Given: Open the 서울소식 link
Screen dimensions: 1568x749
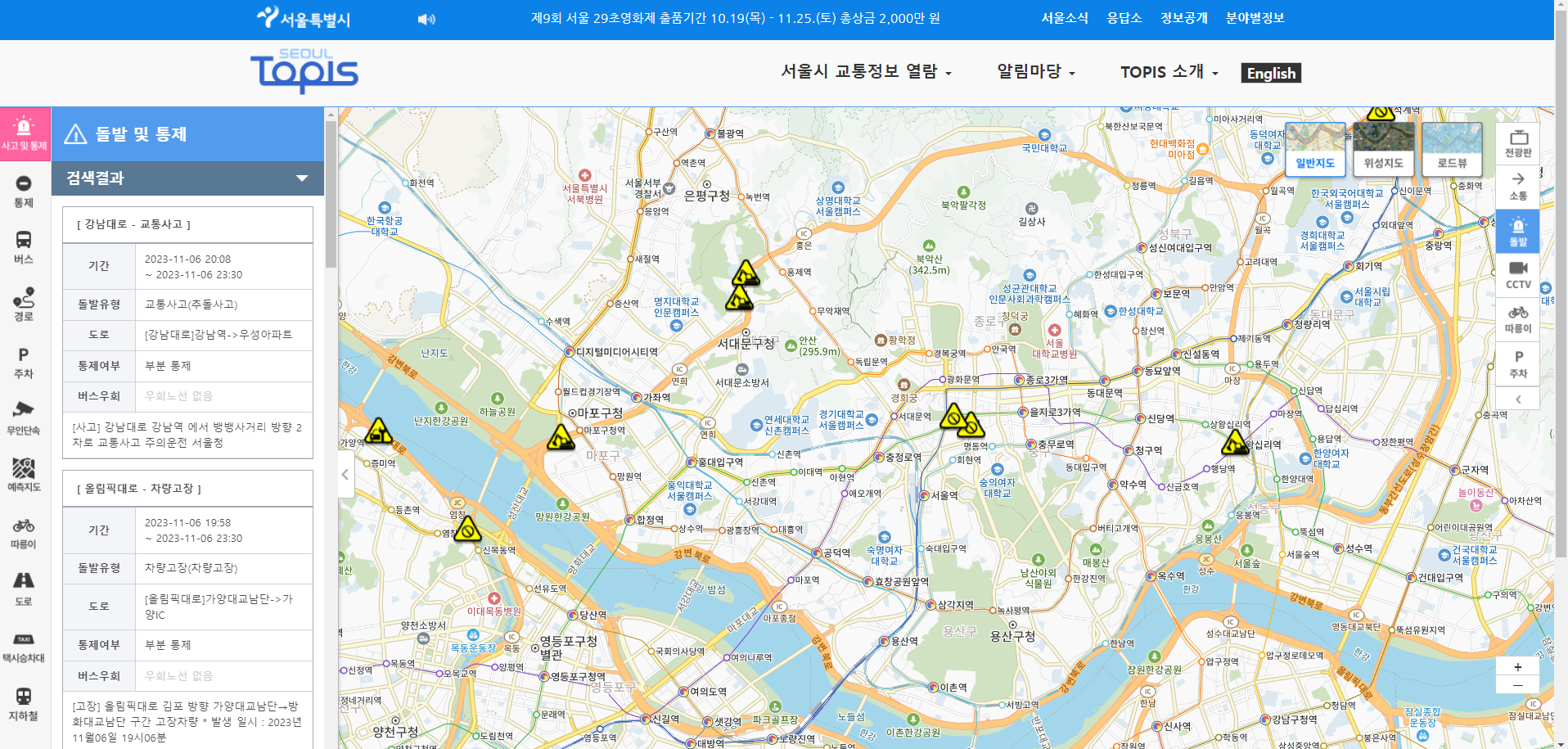Looking at the screenshot, I should click(x=1065, y=17).
